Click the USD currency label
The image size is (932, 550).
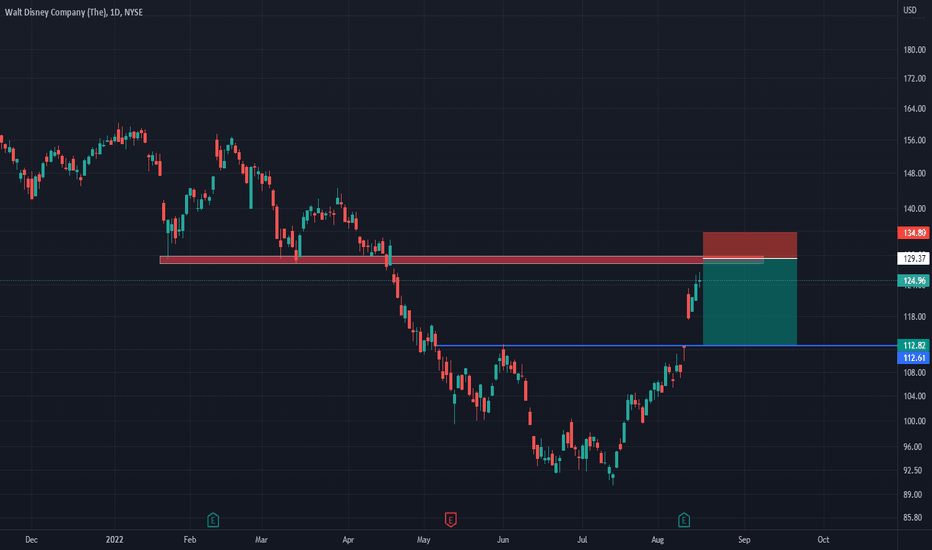click(909, 10)
